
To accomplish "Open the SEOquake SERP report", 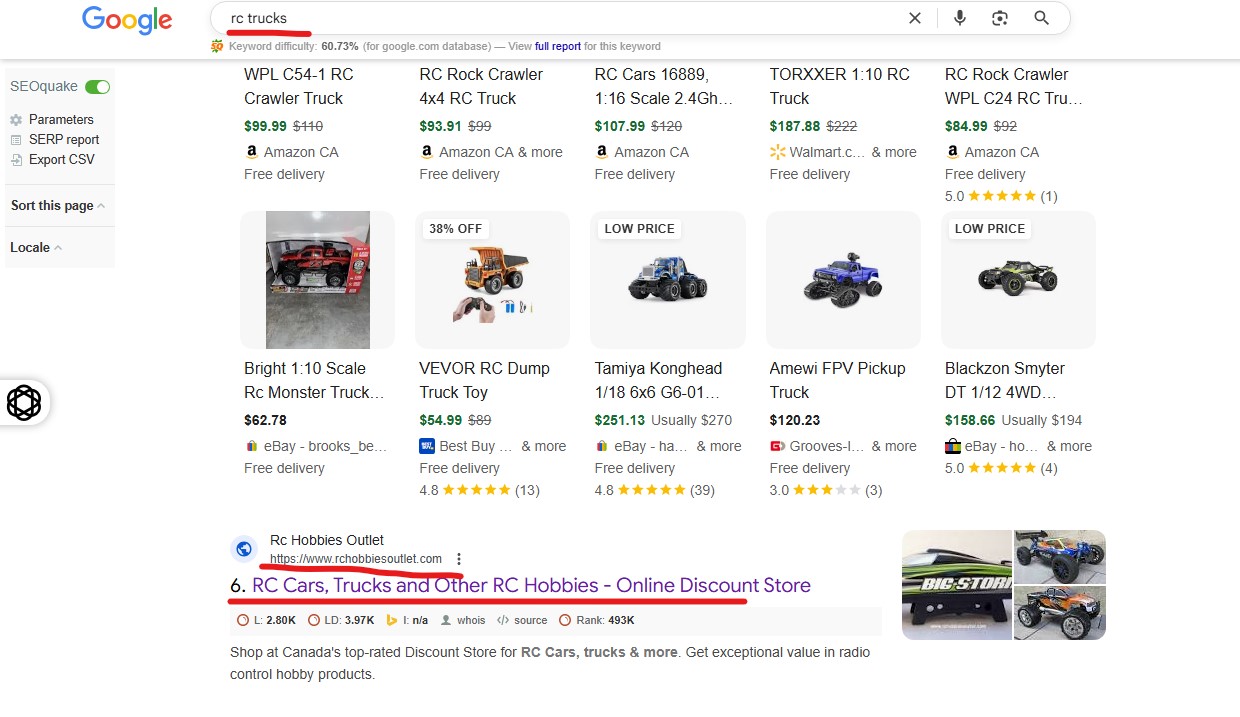I will (64, 140).
